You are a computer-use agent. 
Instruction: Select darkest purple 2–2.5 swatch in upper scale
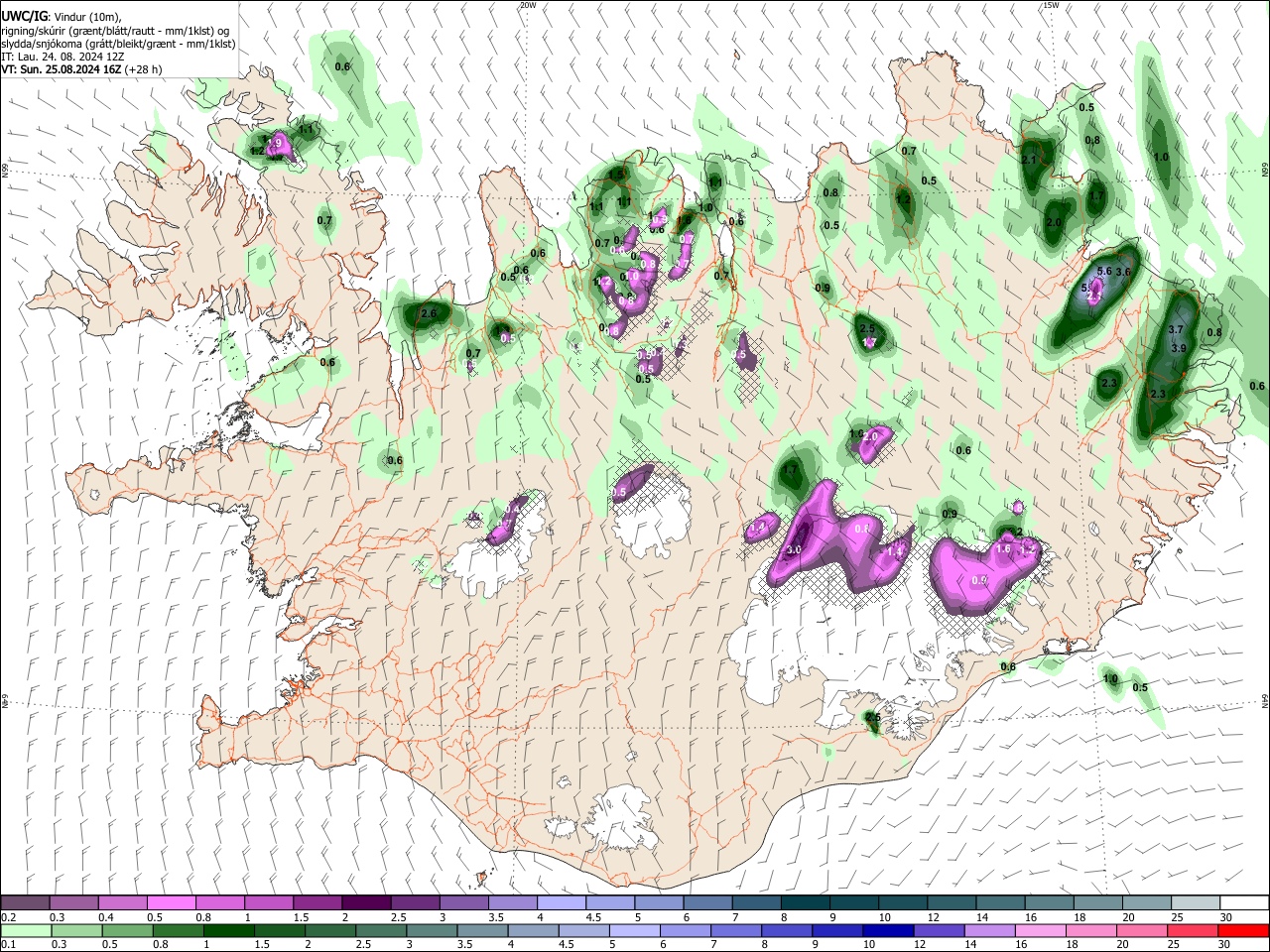pos(366,902)
